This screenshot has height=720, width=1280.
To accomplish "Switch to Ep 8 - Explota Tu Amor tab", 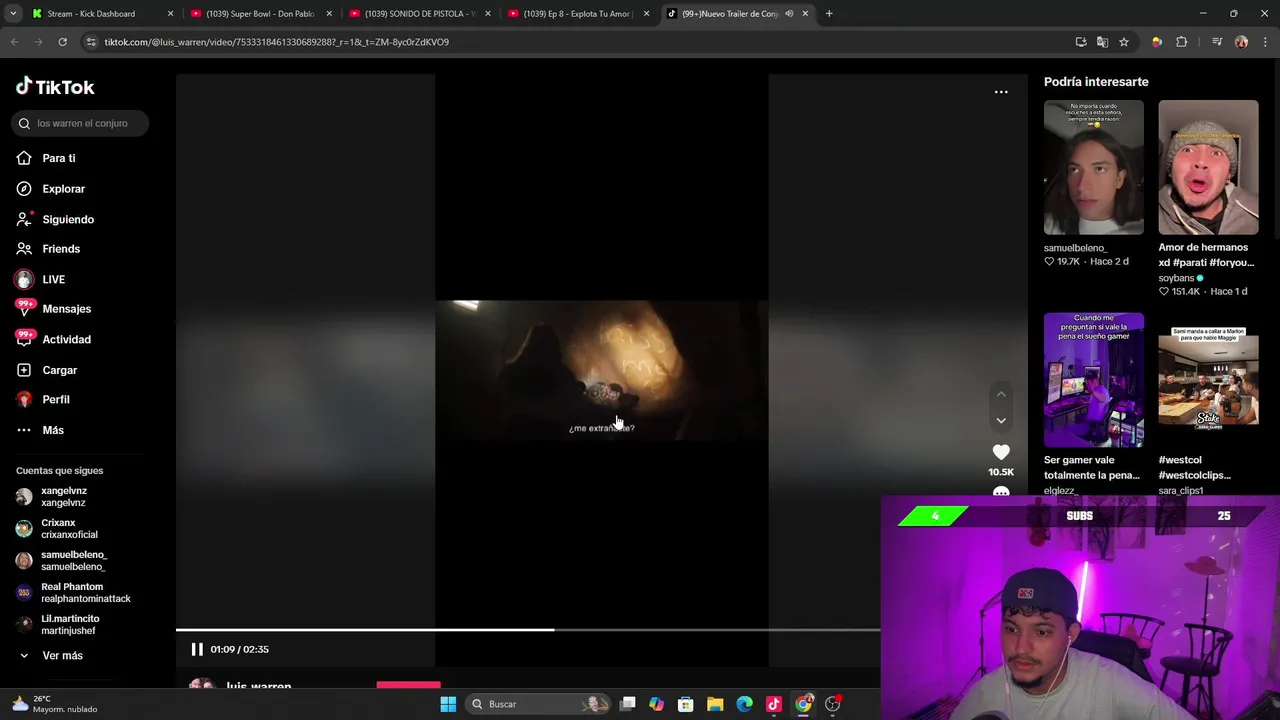I will click(x=577, y=14).
